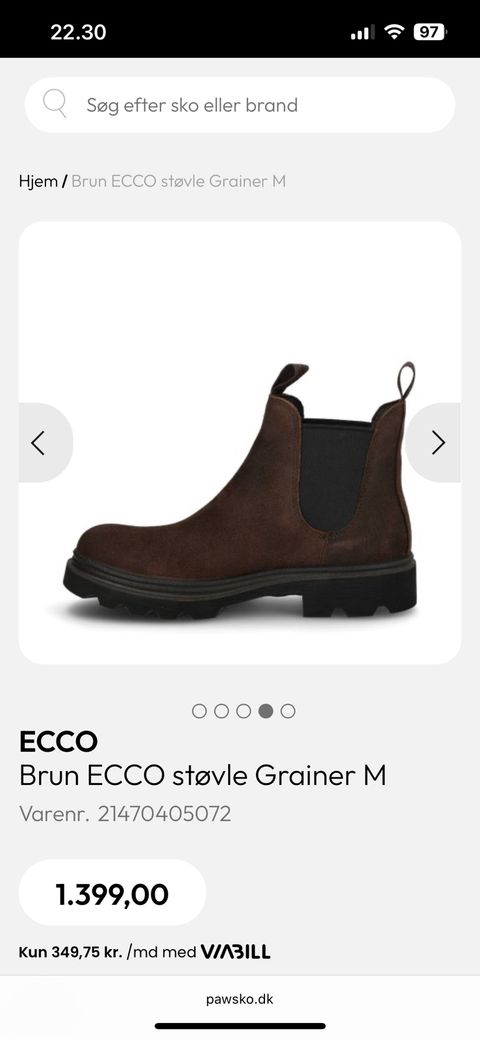Click the 'Søg efter sko eller brand' field
Viewport: 480px width, 1039px height.
(240, 105)
